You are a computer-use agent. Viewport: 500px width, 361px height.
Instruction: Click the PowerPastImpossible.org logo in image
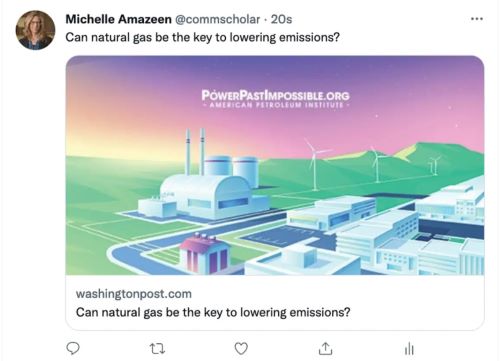pos(275,95)
